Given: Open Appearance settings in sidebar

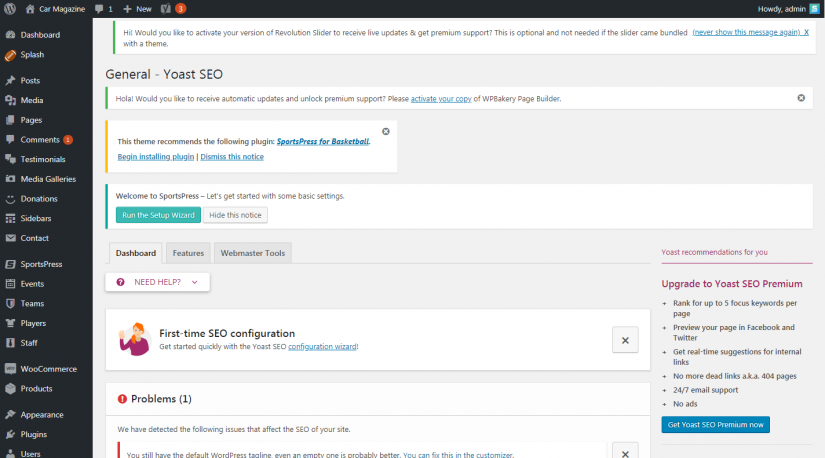Looking at the screenshot, I should click(x=42, y=414).
